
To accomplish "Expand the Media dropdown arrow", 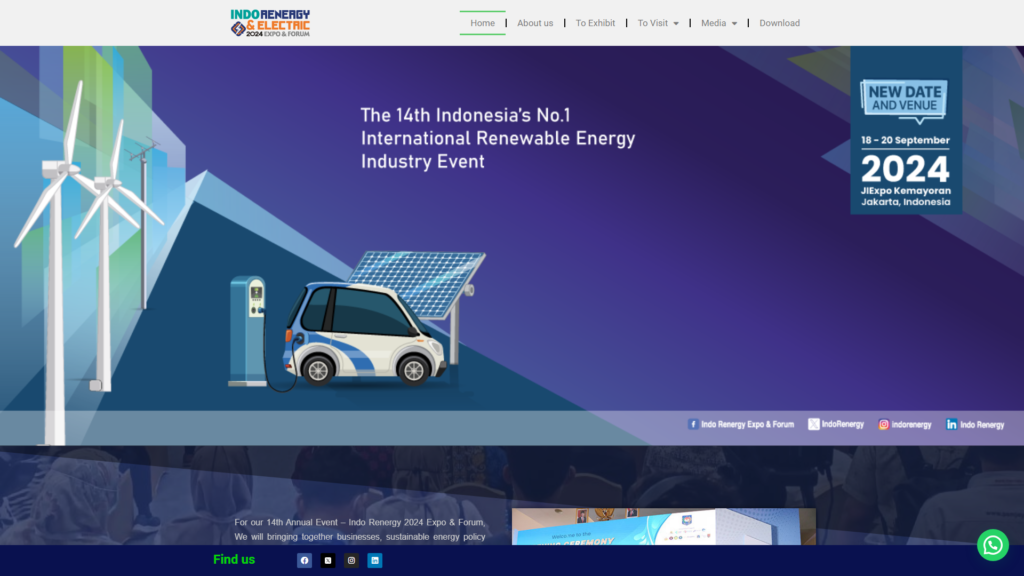I will (x=734, y=24).
